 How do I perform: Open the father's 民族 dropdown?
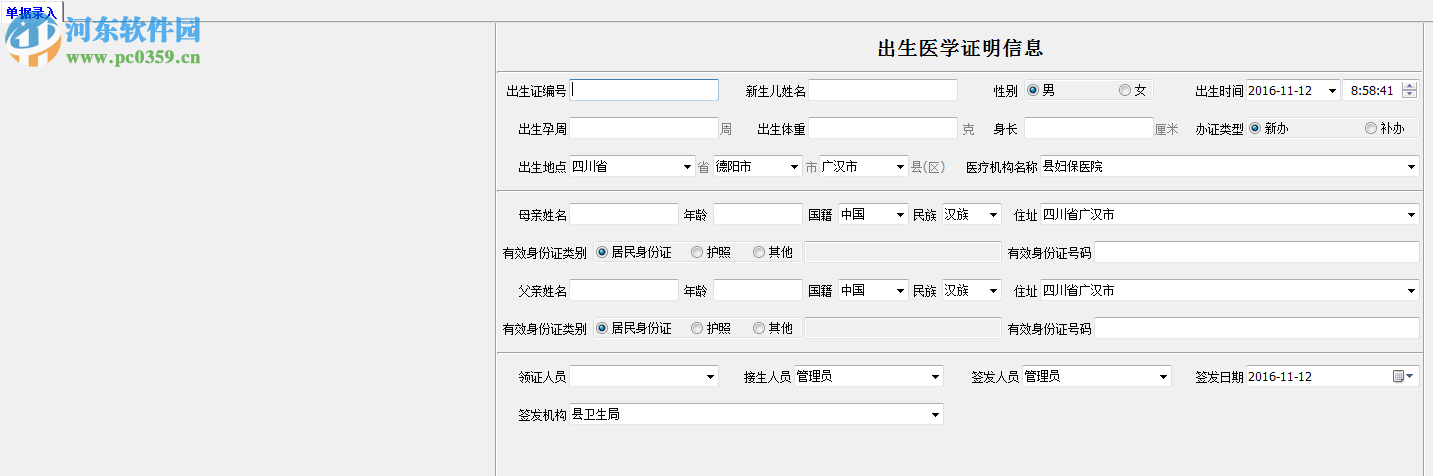(x=993, y=290)
